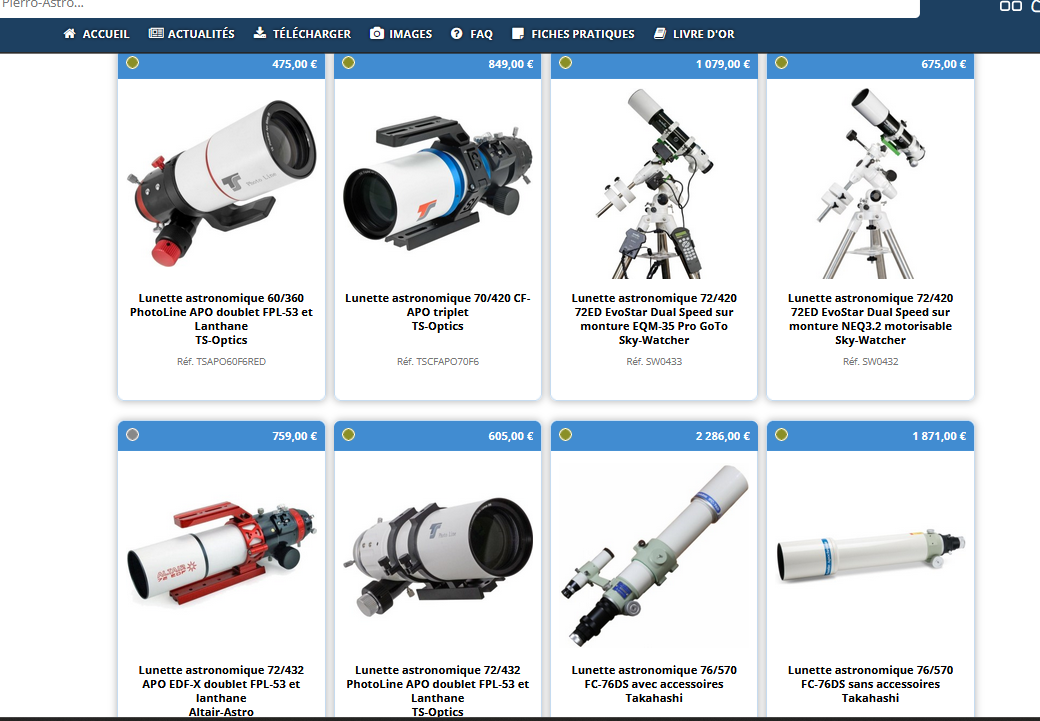Open the 72ED EvoStar monture EQM-35 Pro GoTo link

coord(654,319)
